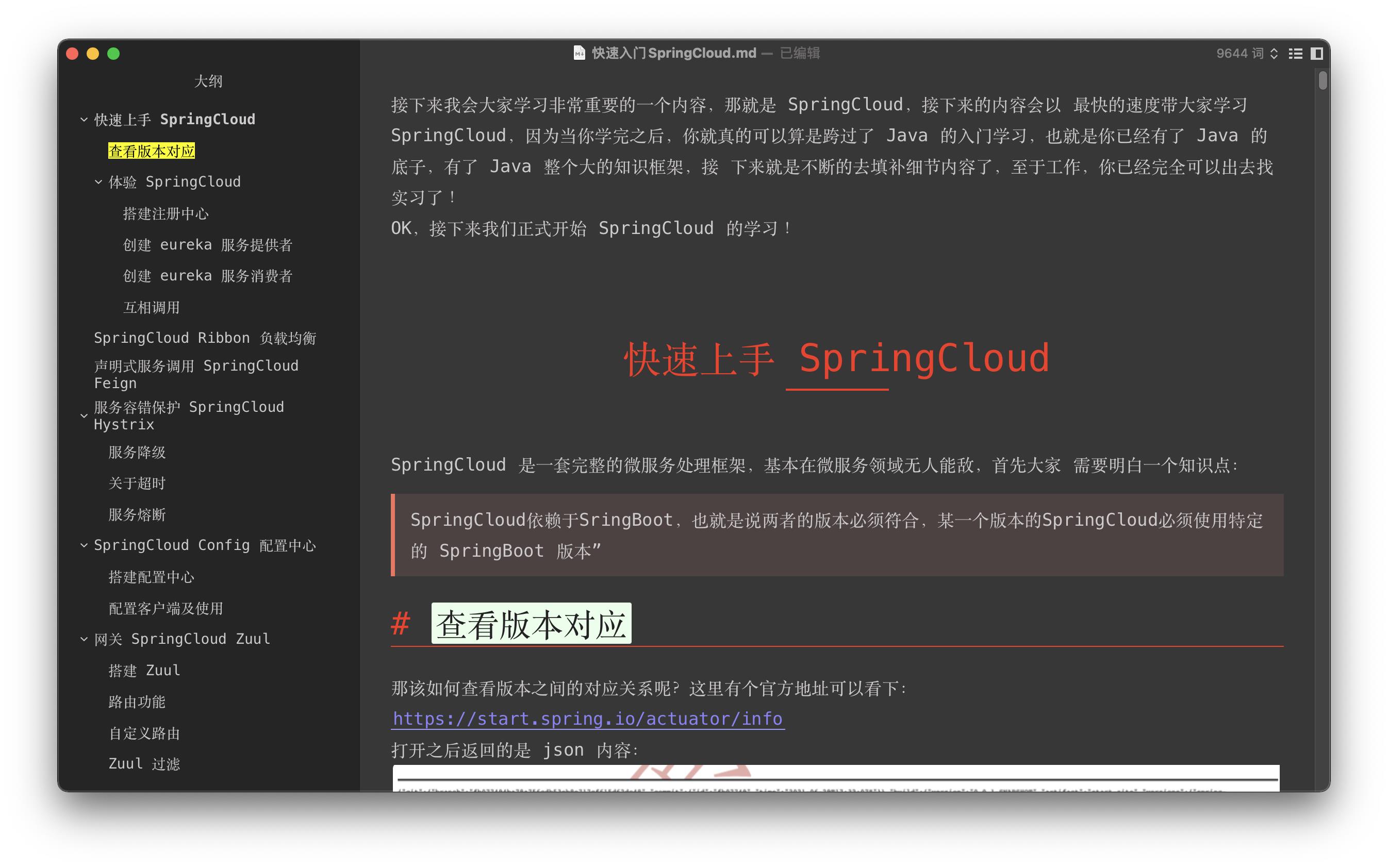The height and width of the screenshot is (868, 1388).
Task: Click the 已编辑 edited status label
Action: pos(800,54)
